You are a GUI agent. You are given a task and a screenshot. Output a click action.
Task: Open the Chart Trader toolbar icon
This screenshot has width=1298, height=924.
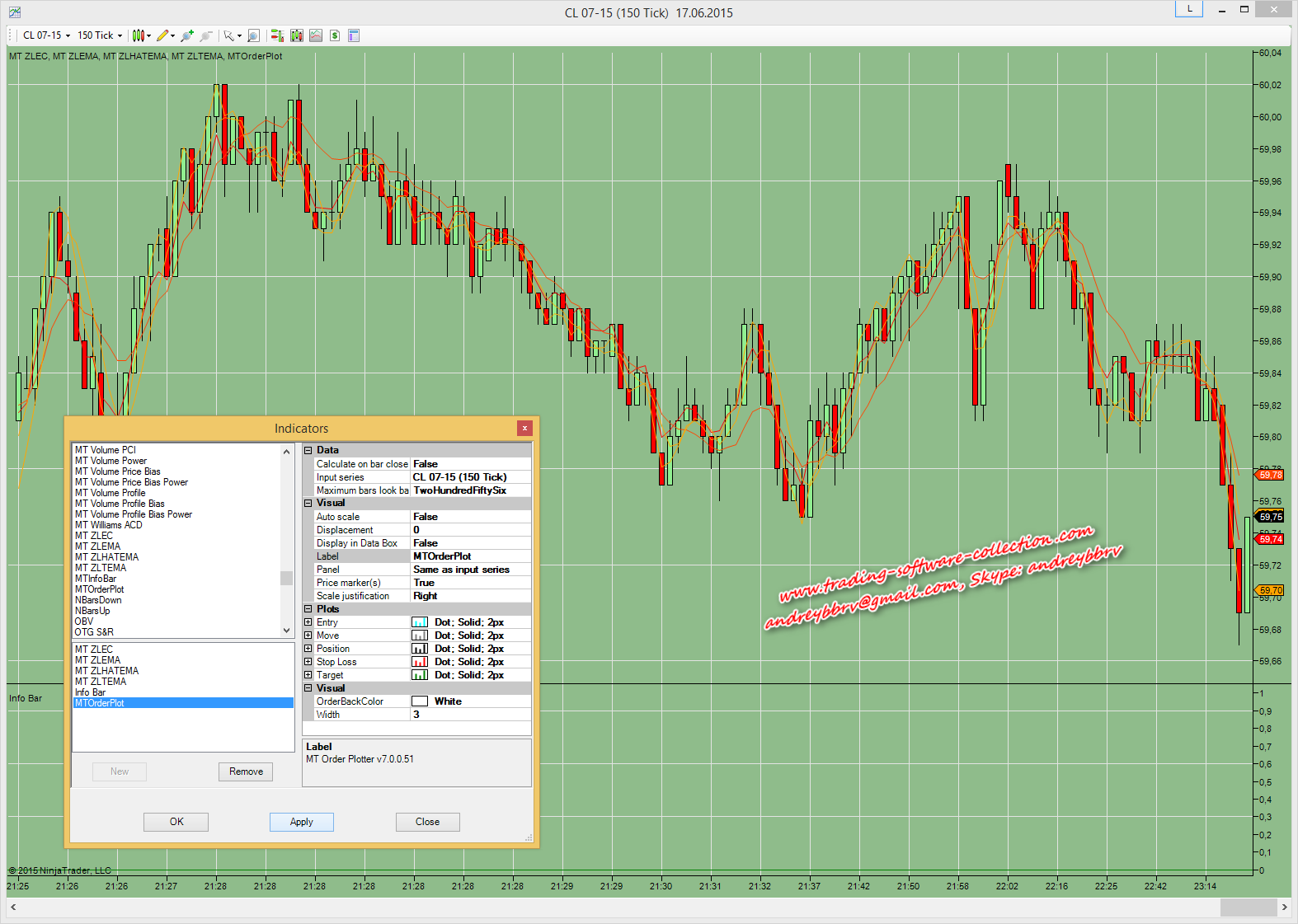pyautogui.click(x=277, y=35)
